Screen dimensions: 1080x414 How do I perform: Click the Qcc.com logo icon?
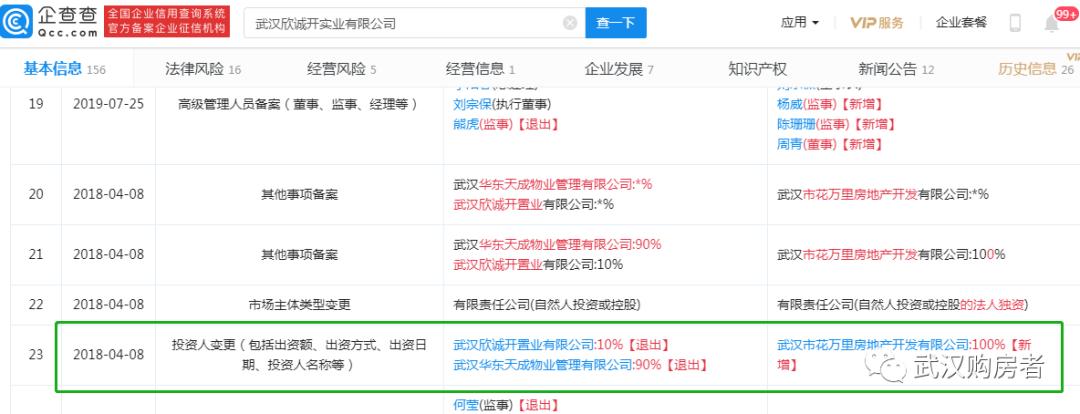point(18,22)
